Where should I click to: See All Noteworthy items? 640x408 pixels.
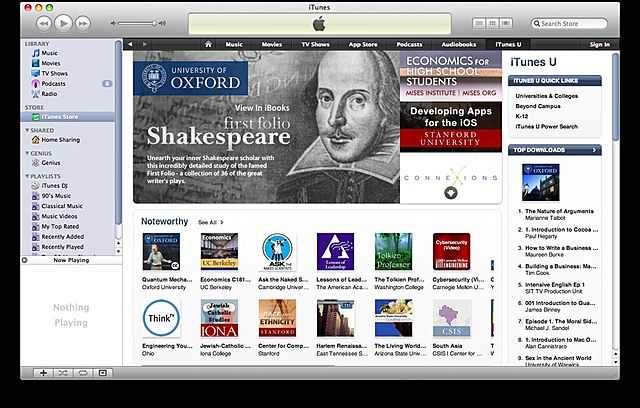click(x=211, y=222)
